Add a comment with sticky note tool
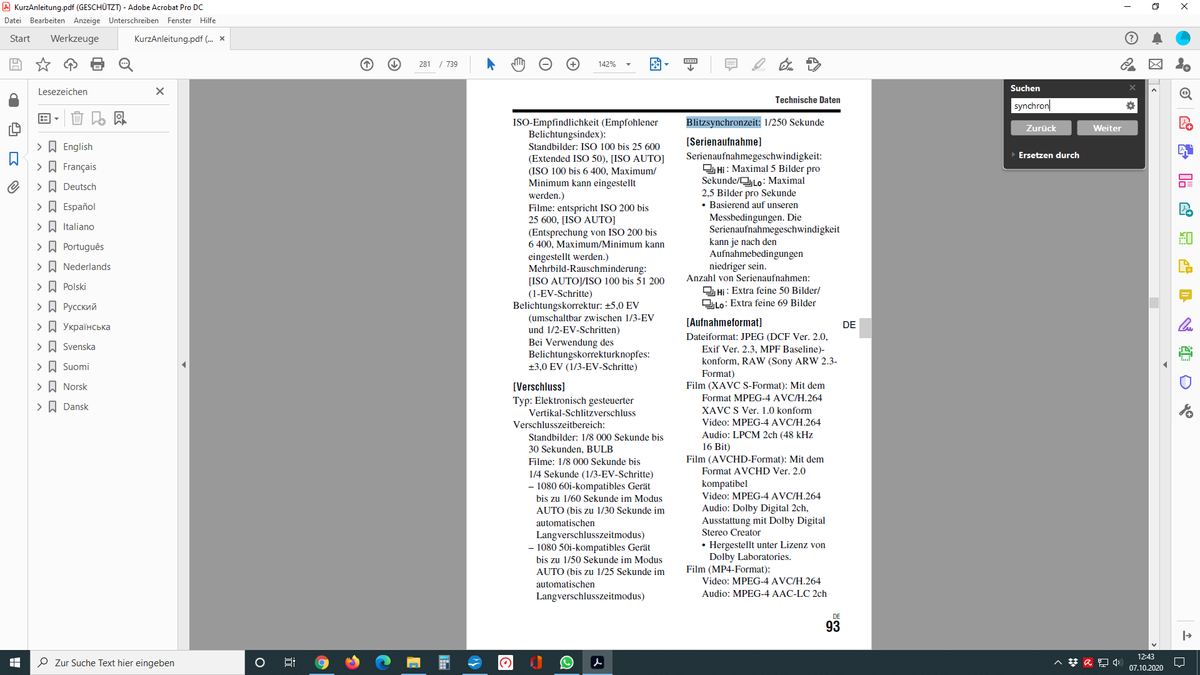The width and height of the screenshot is (1200, 675). [x=731, y=64]
